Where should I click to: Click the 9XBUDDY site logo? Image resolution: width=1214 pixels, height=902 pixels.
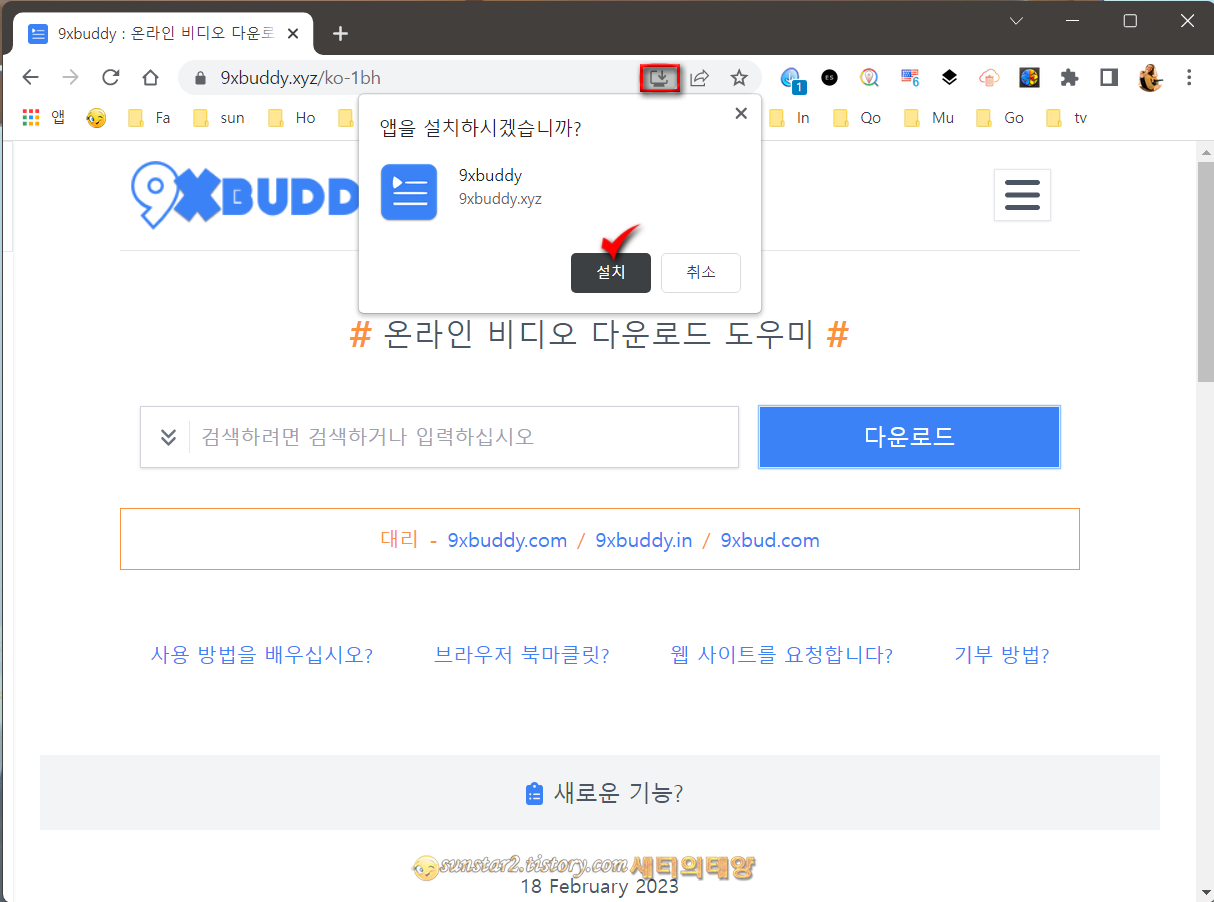coord(245,195)
